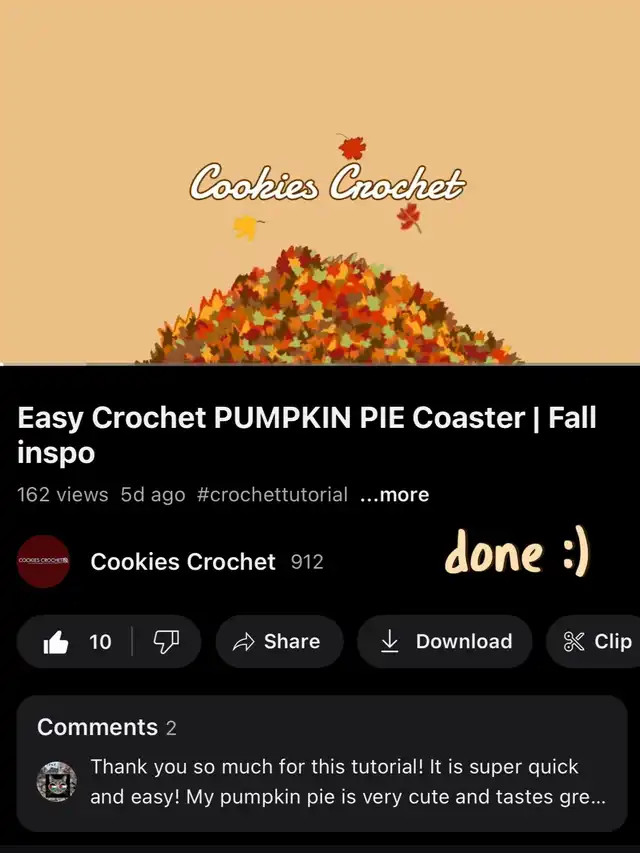Tap the falling red leaf above the logo
This screenshot has height=853, width=640.
(352, 147)
